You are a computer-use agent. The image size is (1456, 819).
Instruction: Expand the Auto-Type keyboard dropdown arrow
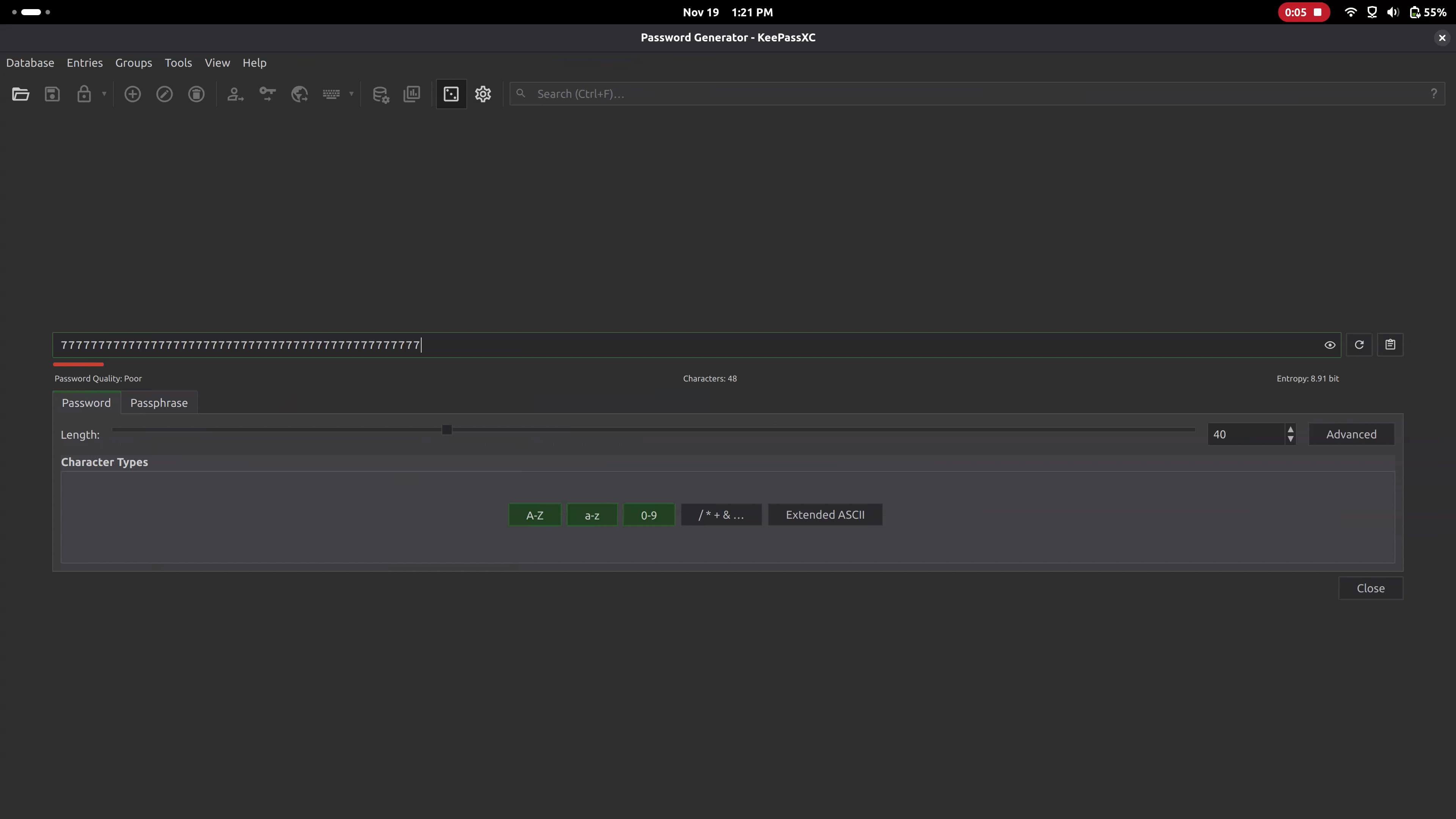click(x=351, y=94)
